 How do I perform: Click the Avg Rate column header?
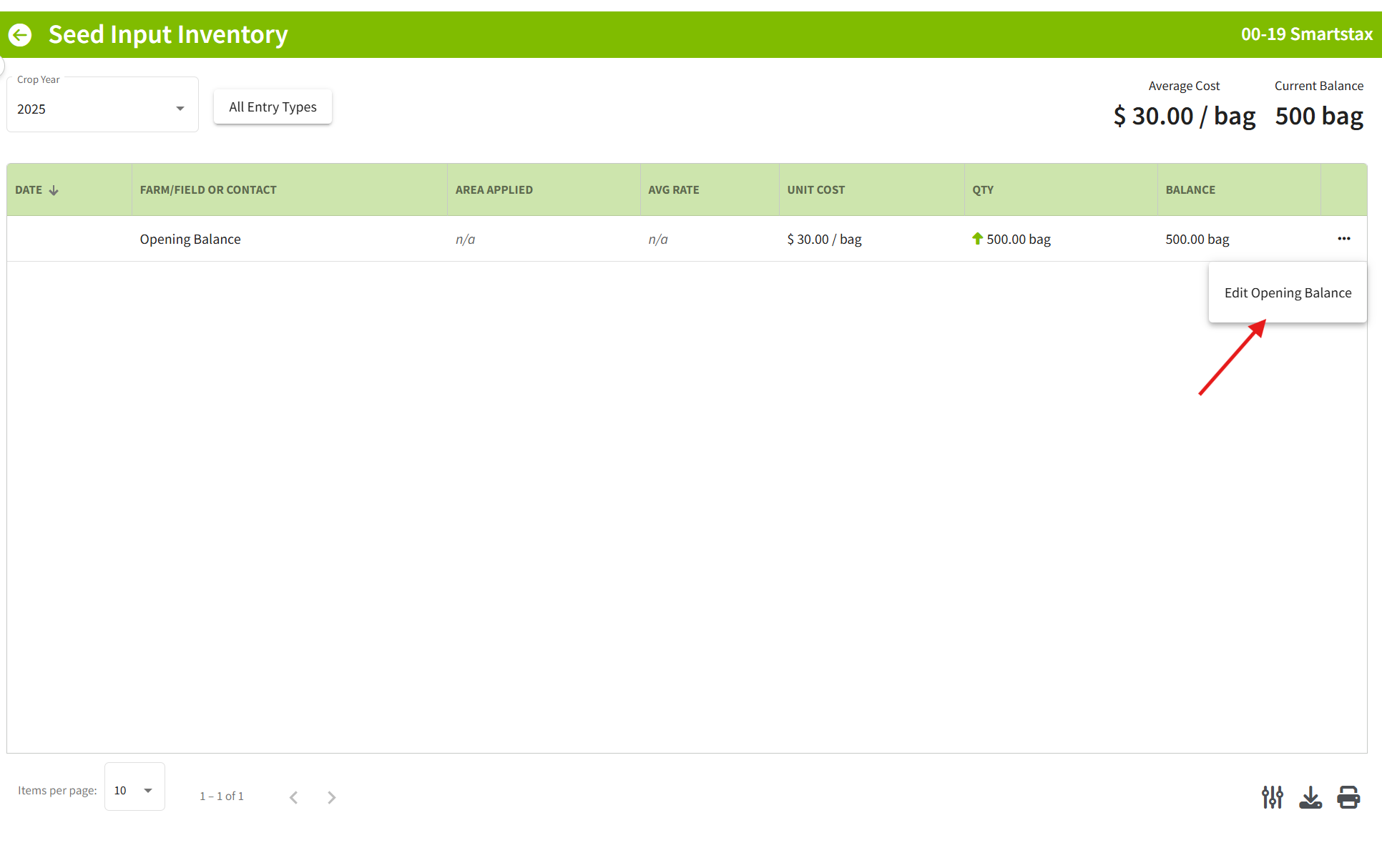[x=673, y=190]
